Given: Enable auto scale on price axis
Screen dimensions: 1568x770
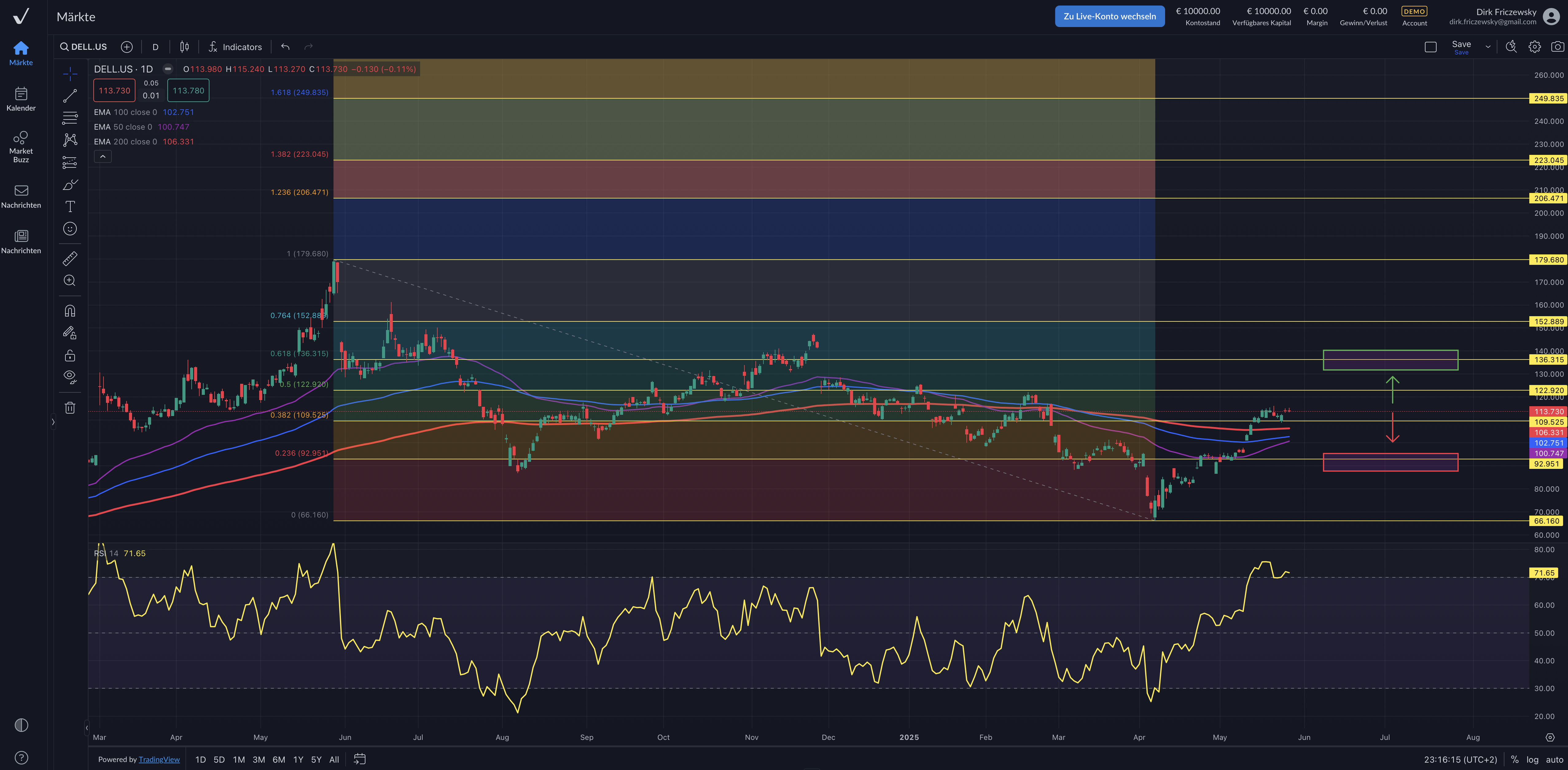Looking at the screenshot, I should [x=1554, y=760].
